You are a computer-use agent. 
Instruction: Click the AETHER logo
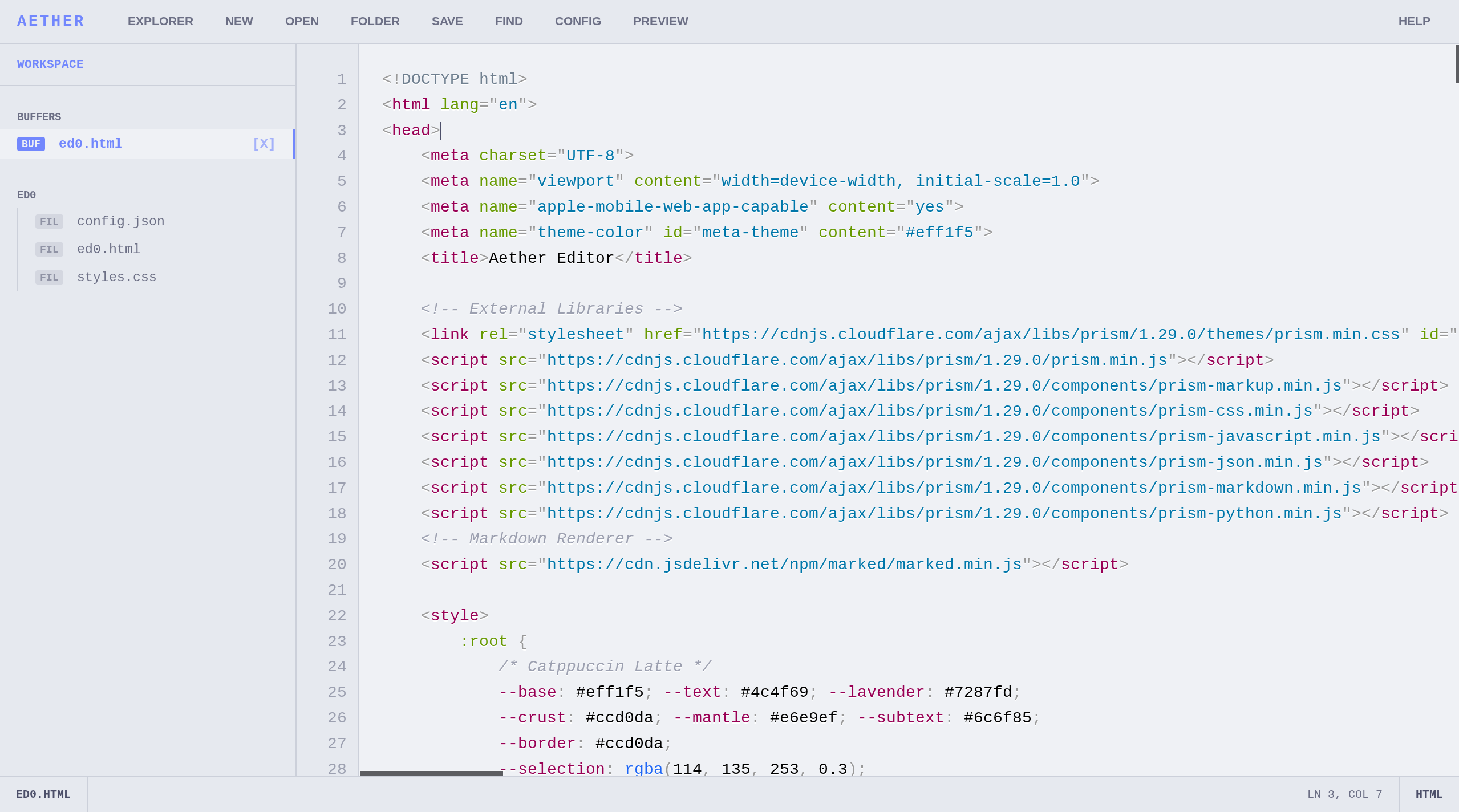point(50,21)
